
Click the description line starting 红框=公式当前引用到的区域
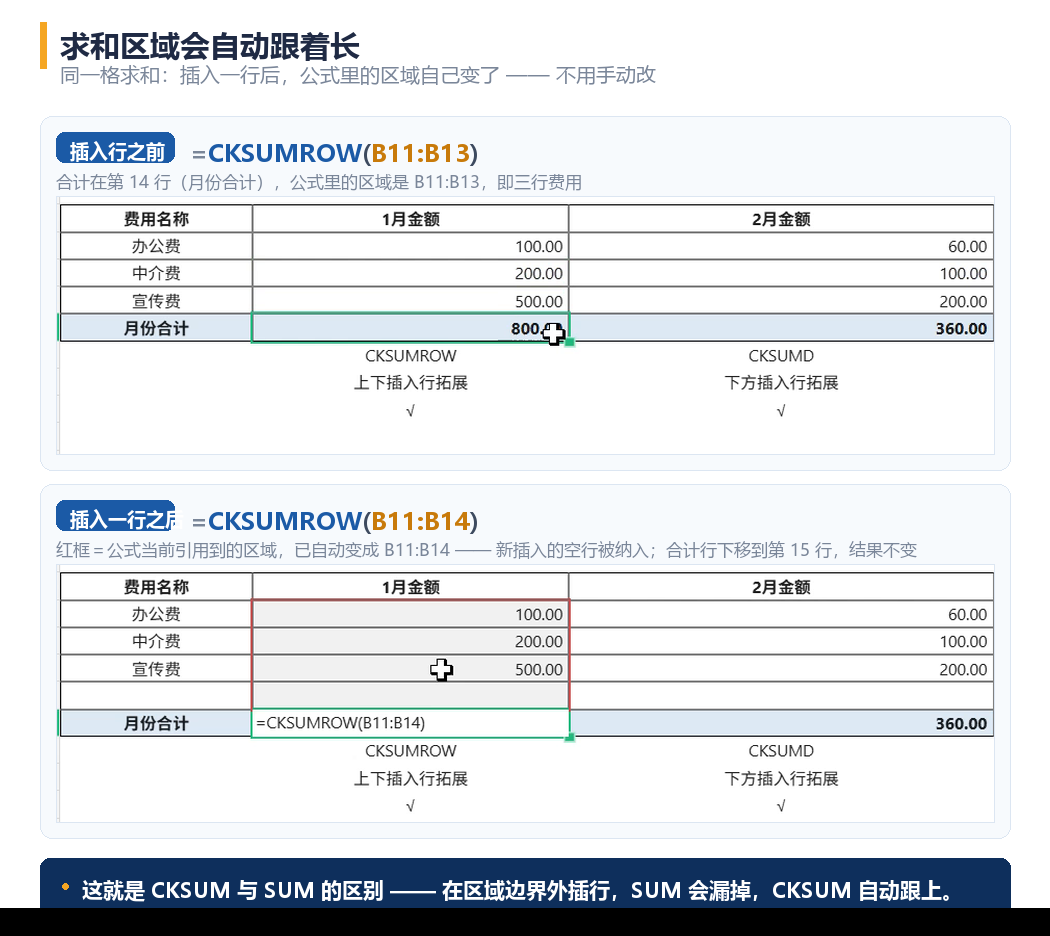click(x=486, y=550)
